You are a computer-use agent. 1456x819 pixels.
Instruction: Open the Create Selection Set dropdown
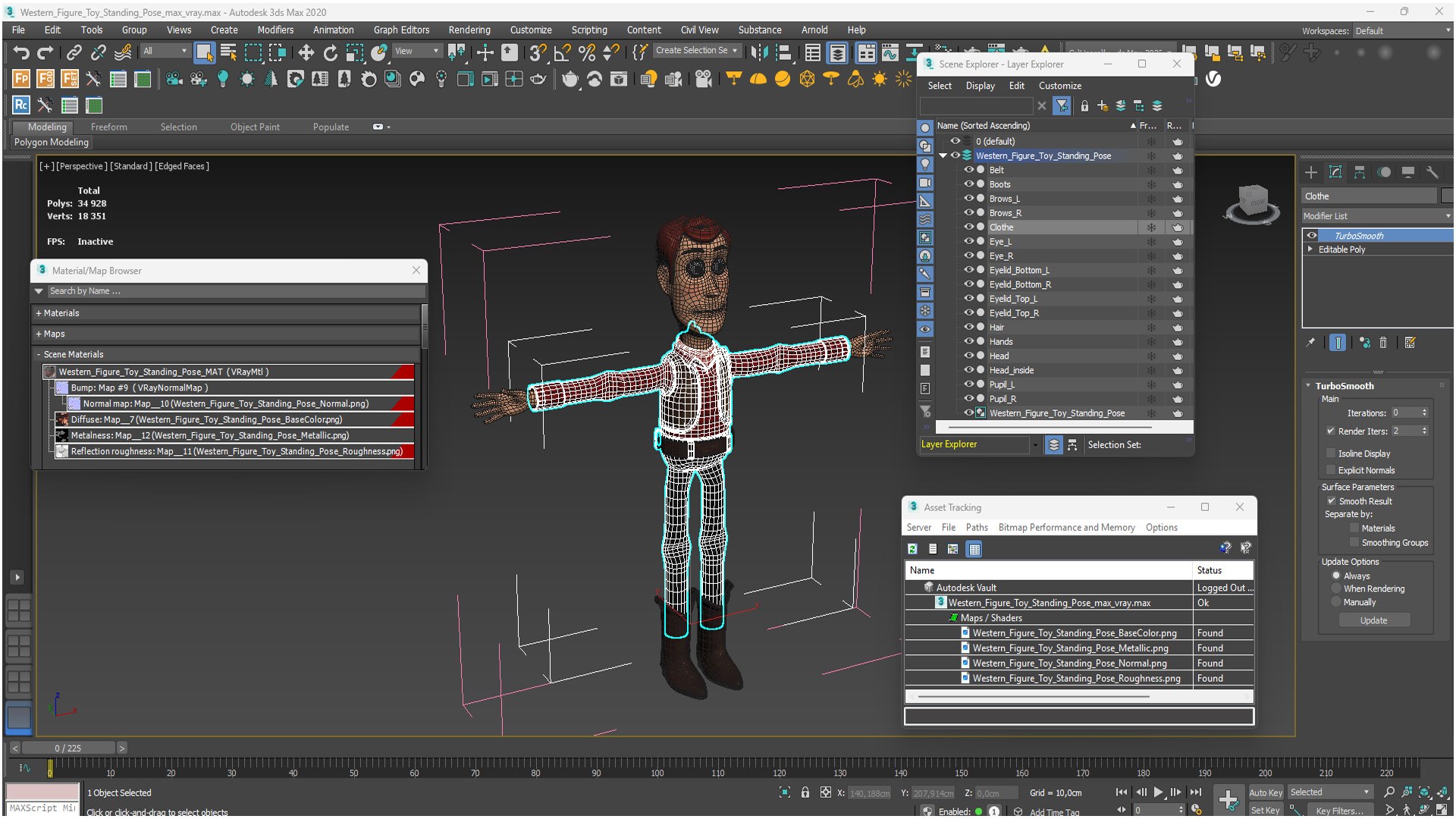point(696,51)
